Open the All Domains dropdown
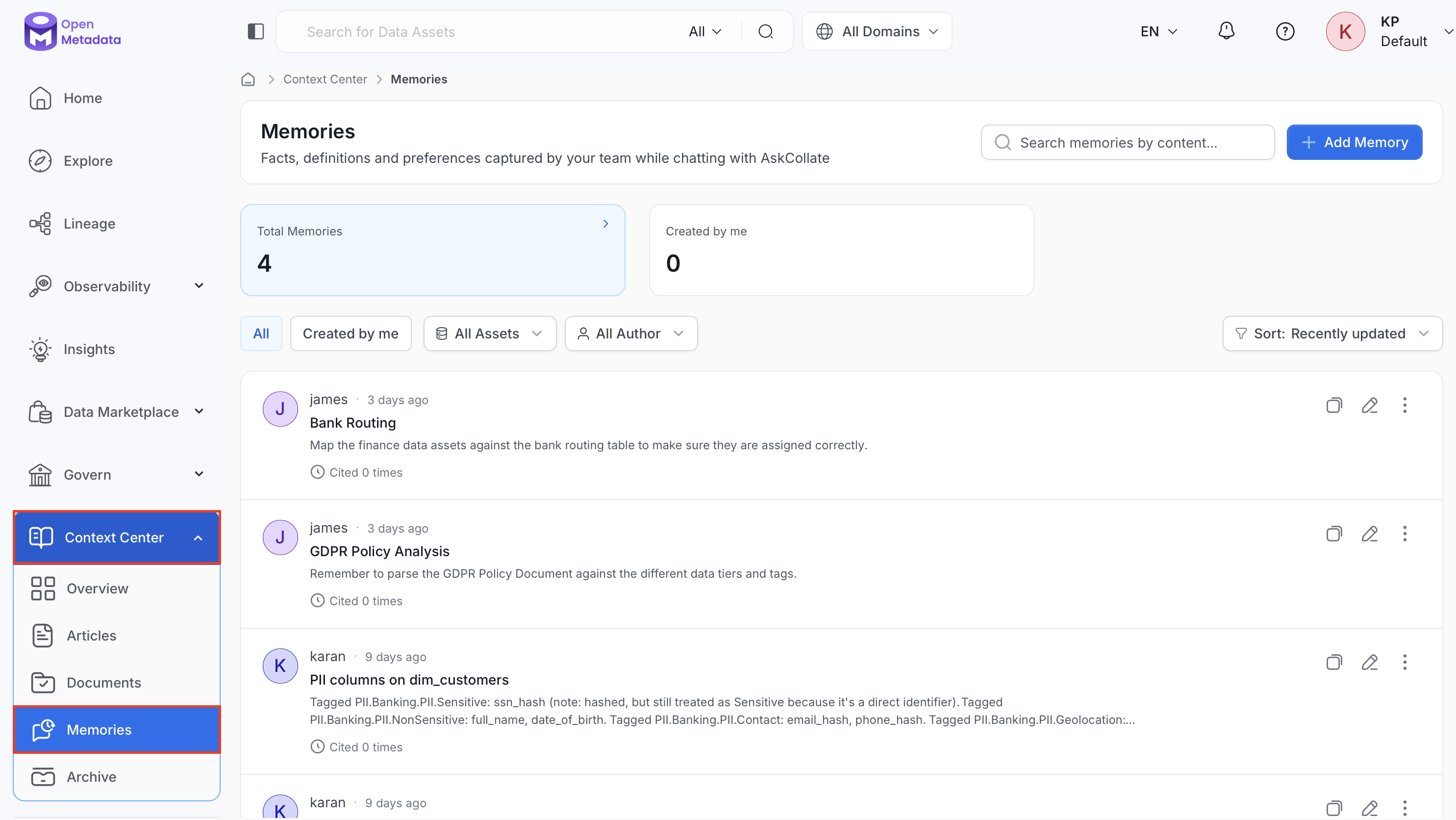The height and width of the screenshot is (820, 1456). coord(877,32)
